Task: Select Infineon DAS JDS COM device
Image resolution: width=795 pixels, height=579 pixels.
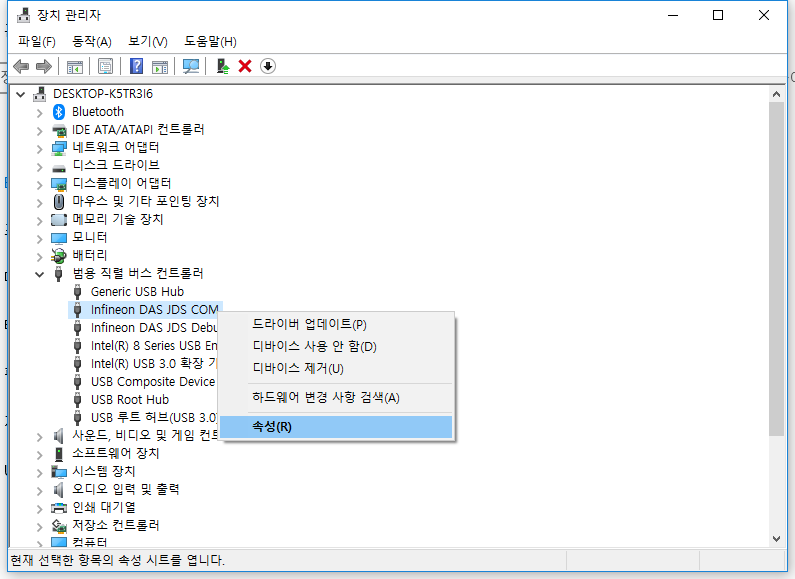Action: [x=154, y=310]
